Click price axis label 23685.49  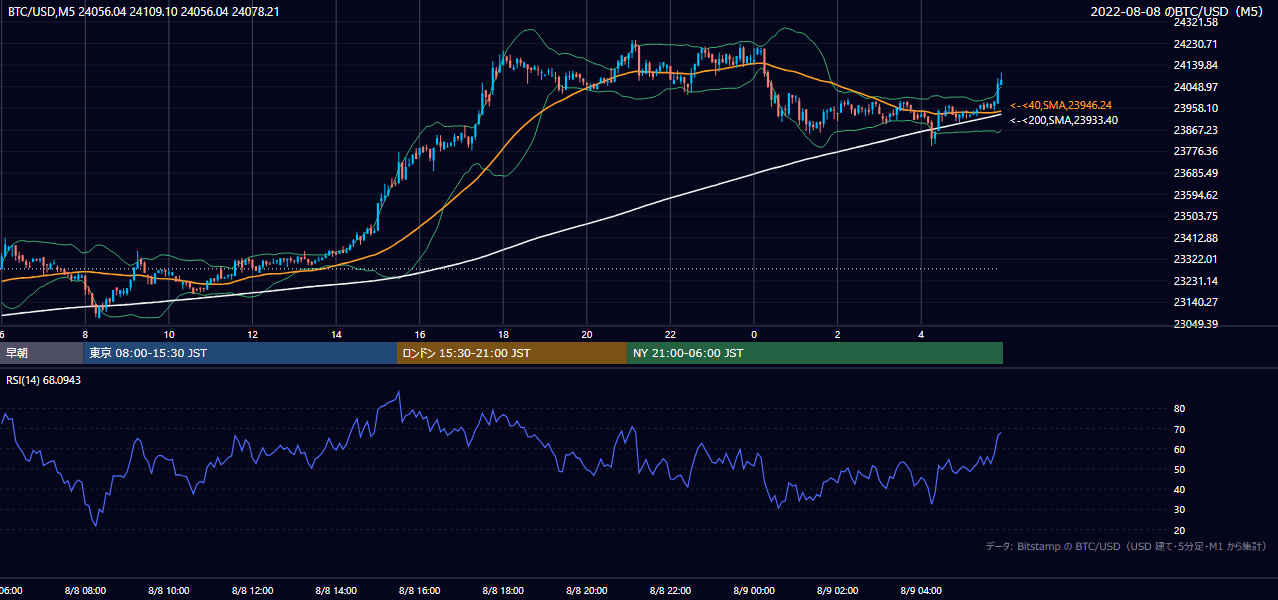pos(1196,173)
